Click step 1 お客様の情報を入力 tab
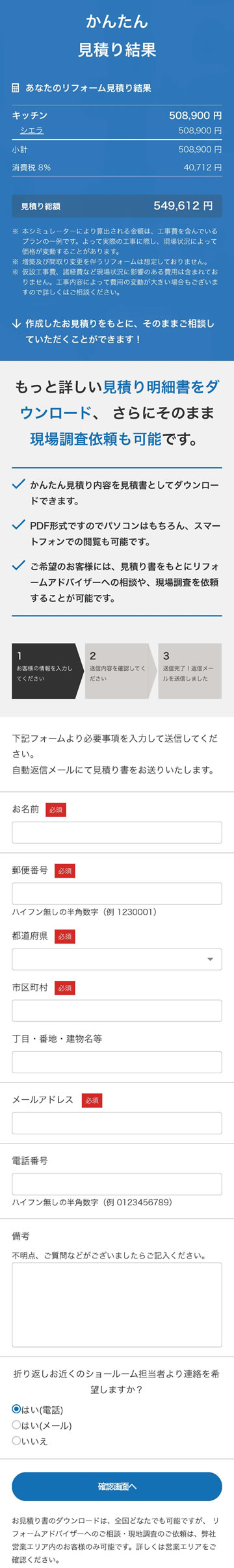This screenshot has width=234, height=1568. [47, 671]
